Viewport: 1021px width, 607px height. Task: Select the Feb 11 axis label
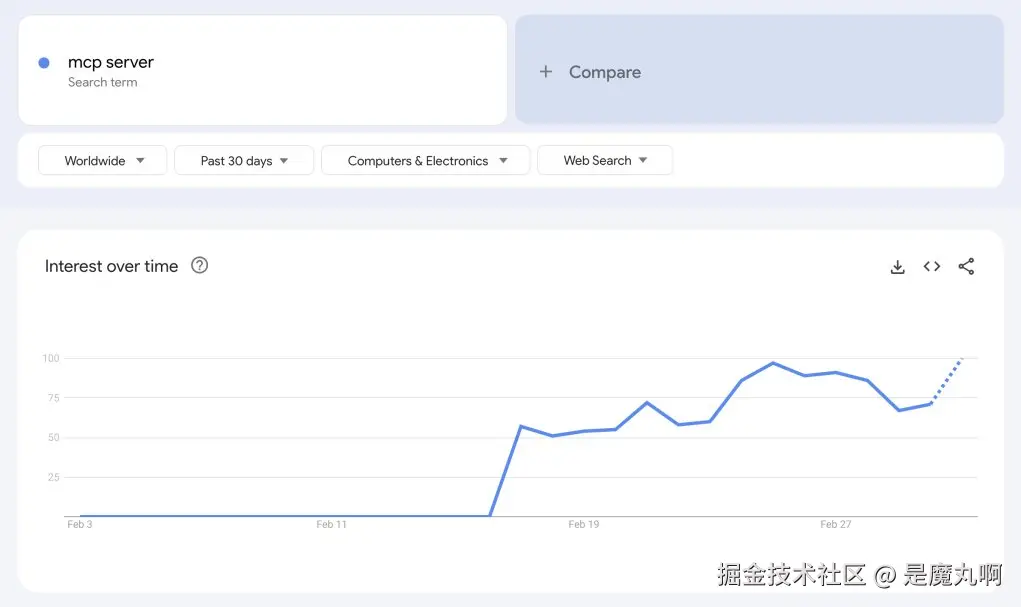[x=331, y=524]
